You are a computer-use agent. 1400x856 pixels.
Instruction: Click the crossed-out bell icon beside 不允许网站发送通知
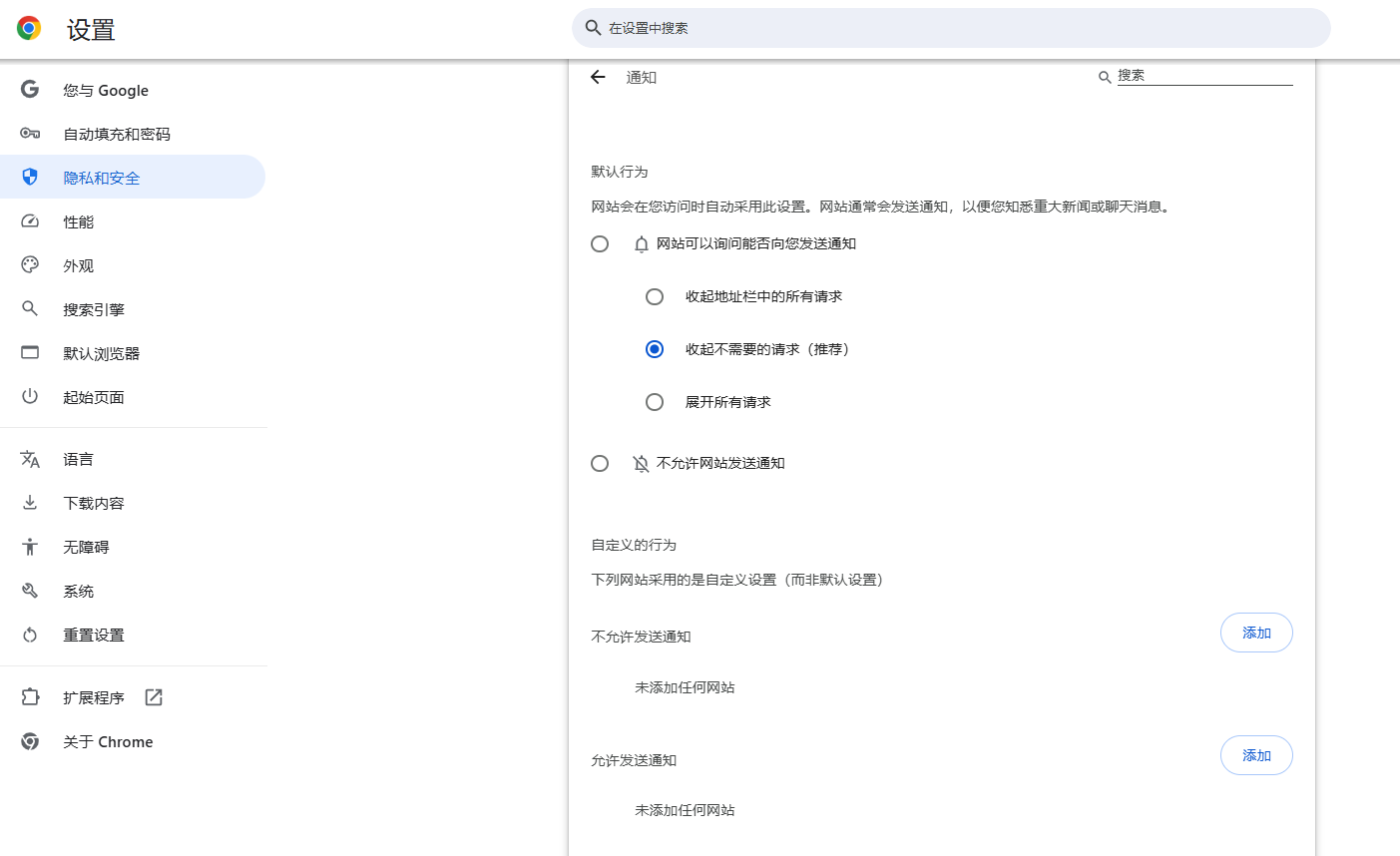[642, 463]
